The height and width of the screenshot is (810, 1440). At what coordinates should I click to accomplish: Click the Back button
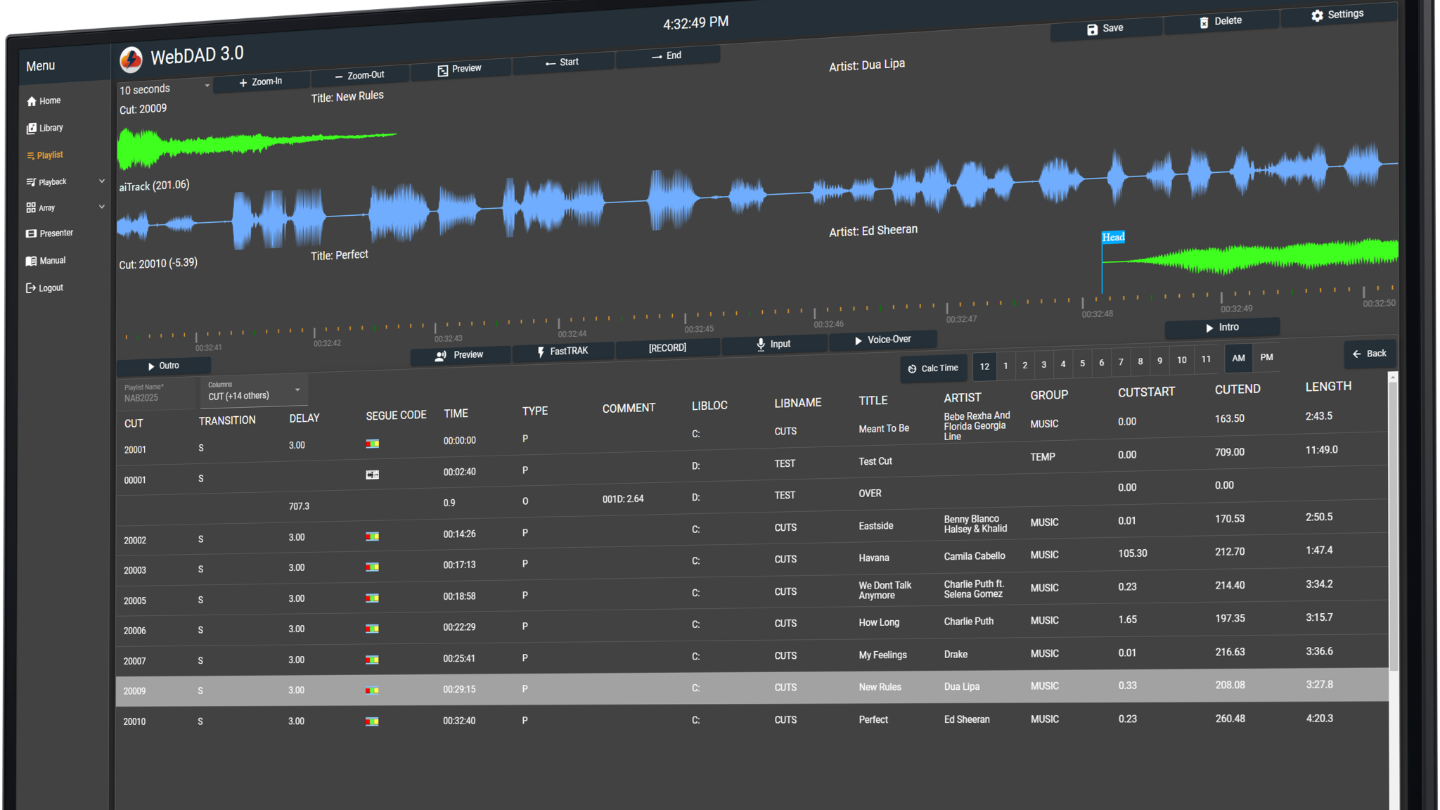[x=1369, y=353]
